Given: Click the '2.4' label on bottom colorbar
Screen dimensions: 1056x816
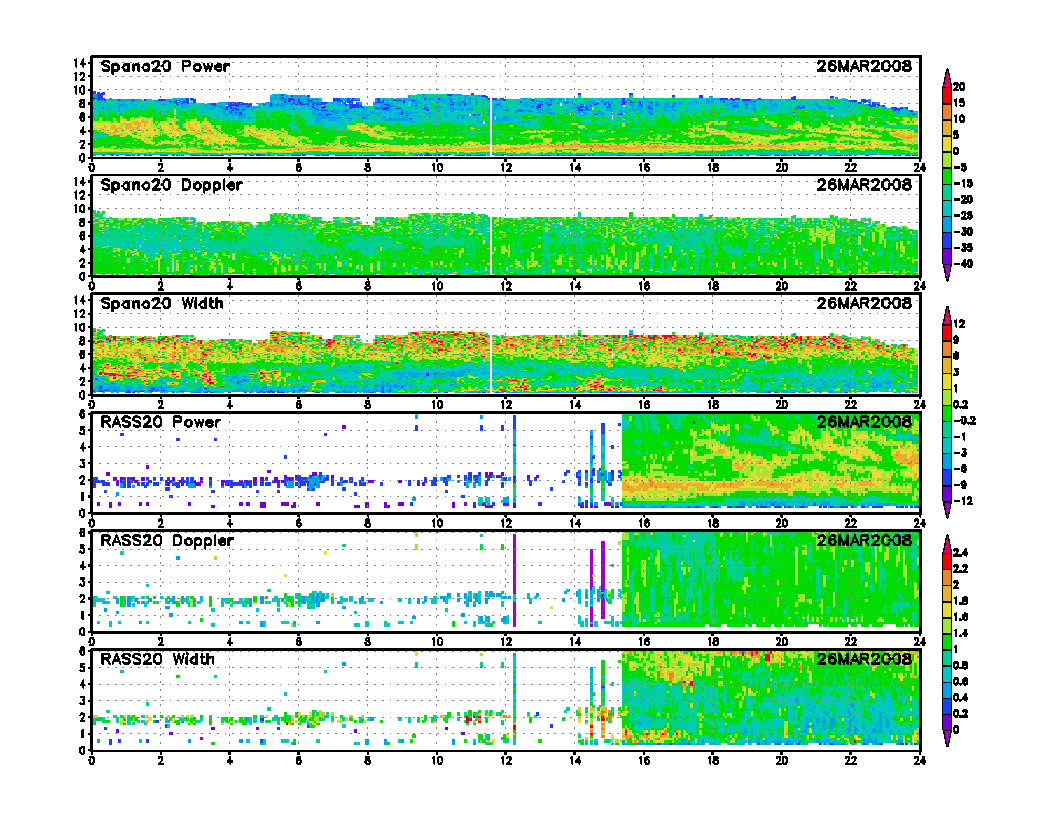Looking at the screenshot, I should tap(960, 553).
